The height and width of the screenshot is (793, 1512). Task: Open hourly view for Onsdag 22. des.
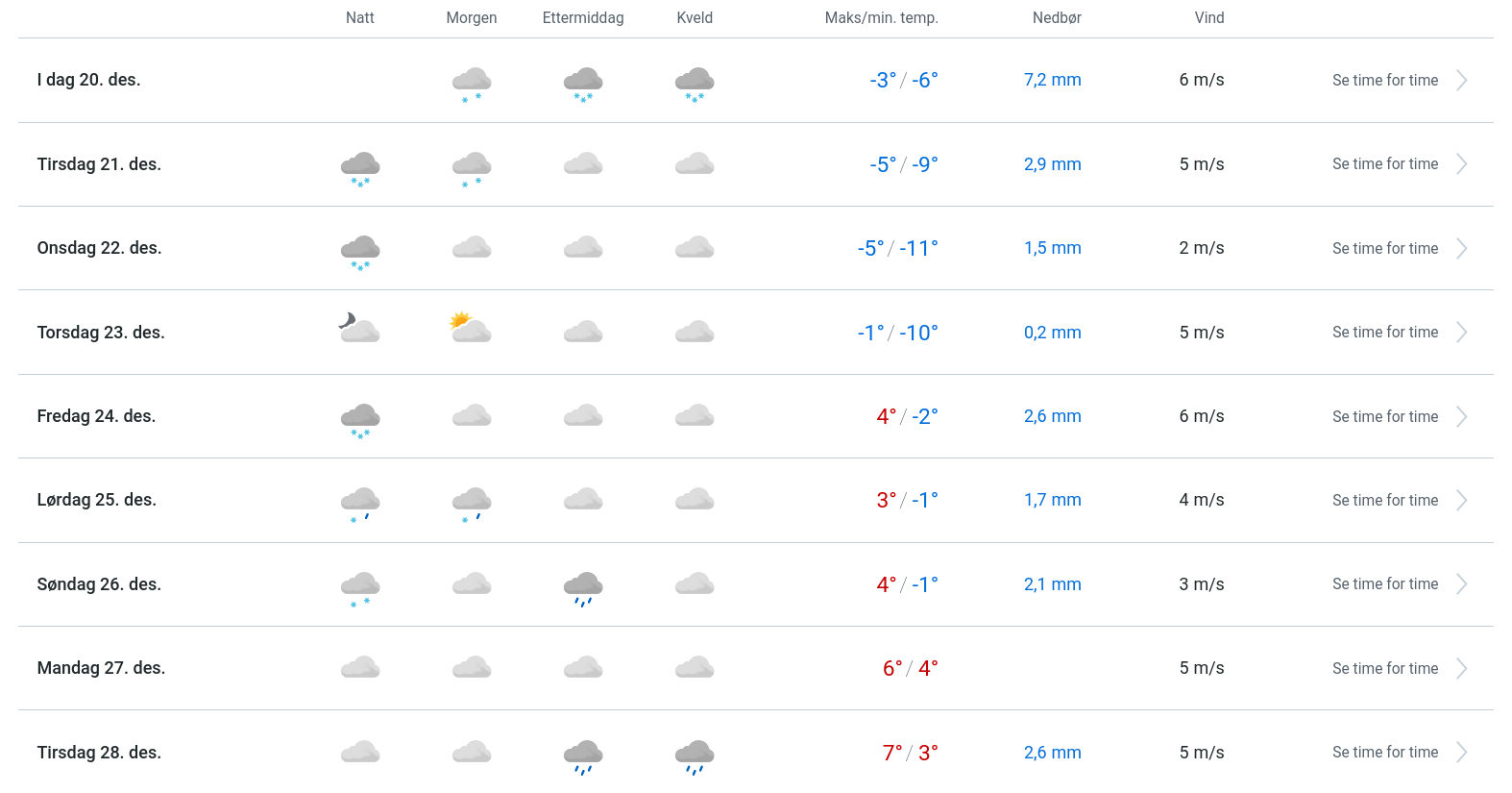point(1385,249)
